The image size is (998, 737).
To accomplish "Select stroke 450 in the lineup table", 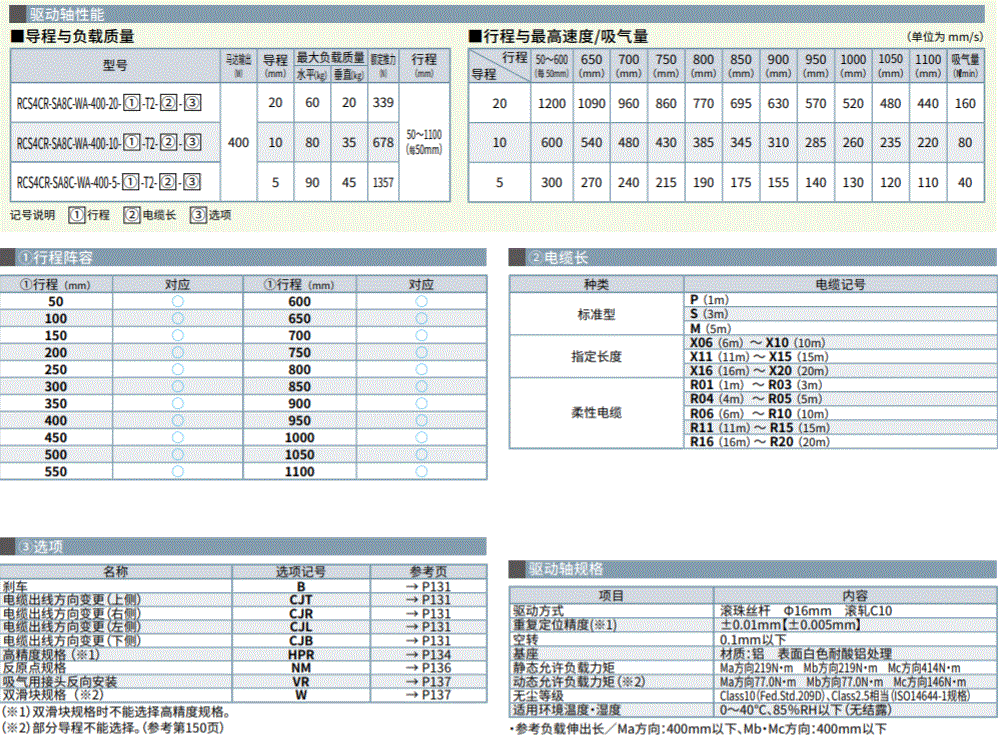I will click(56, 438).
